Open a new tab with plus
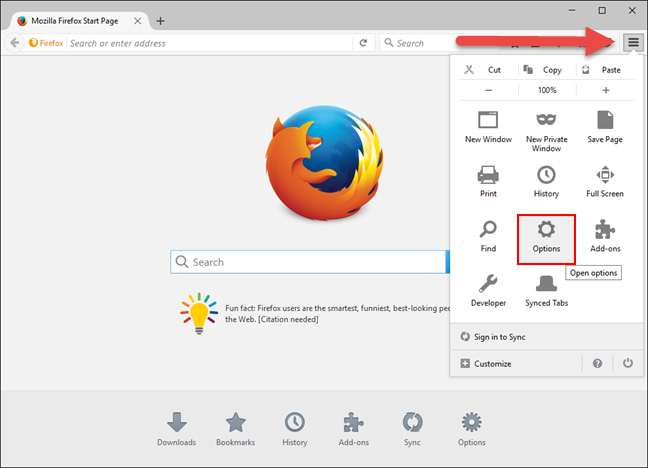This screenshot has width=648, height=468. click(160, 21)
